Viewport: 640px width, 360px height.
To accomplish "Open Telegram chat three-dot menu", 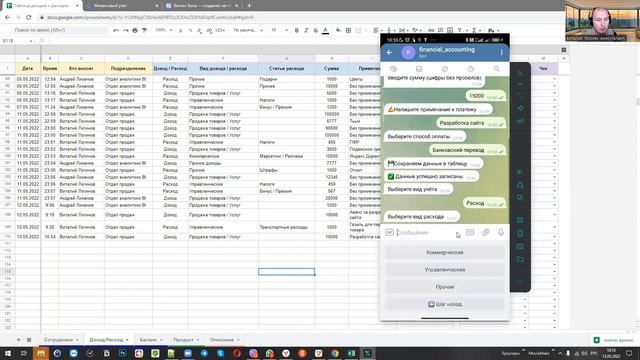I will (x=501, y=52).
